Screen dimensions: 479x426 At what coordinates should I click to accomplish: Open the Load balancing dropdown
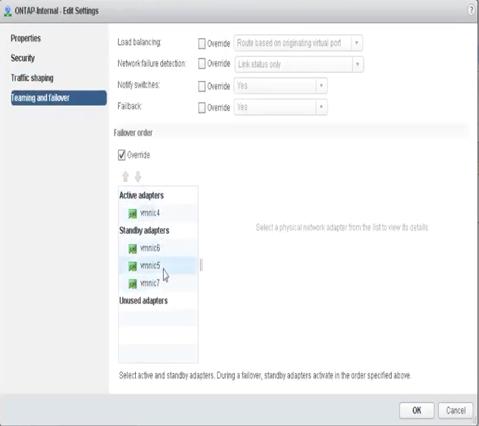298,43
